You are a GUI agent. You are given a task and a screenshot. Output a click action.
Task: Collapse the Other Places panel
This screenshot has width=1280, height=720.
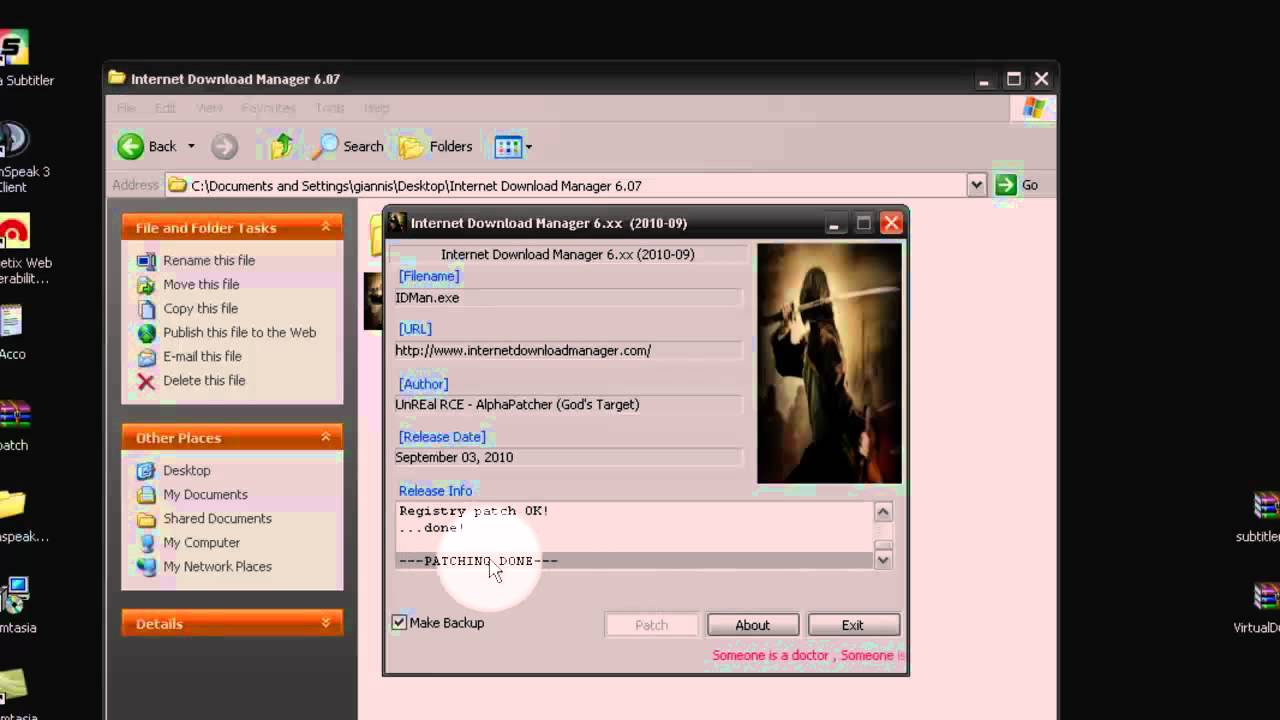pos(326,437)
